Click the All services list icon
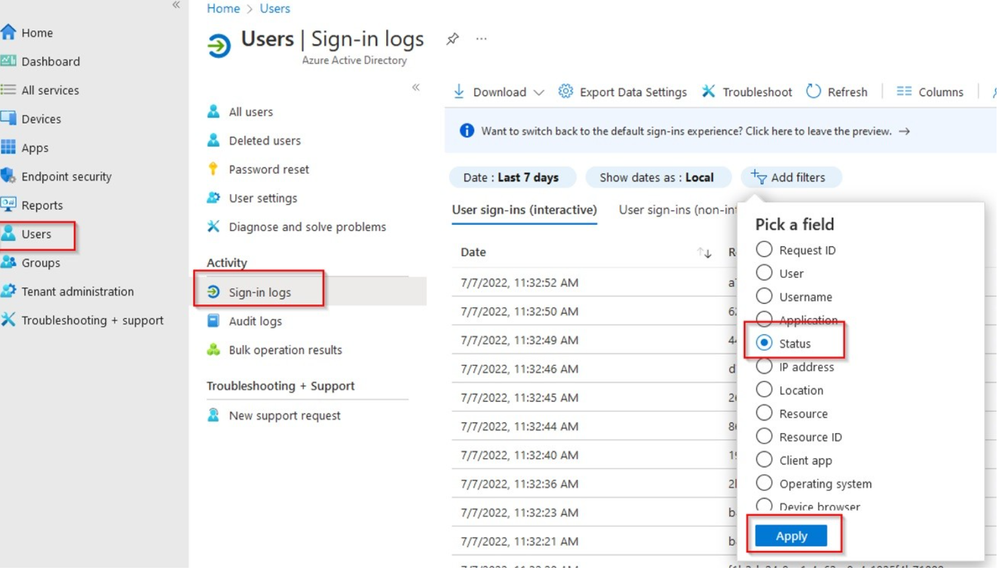 pos(8,90)
